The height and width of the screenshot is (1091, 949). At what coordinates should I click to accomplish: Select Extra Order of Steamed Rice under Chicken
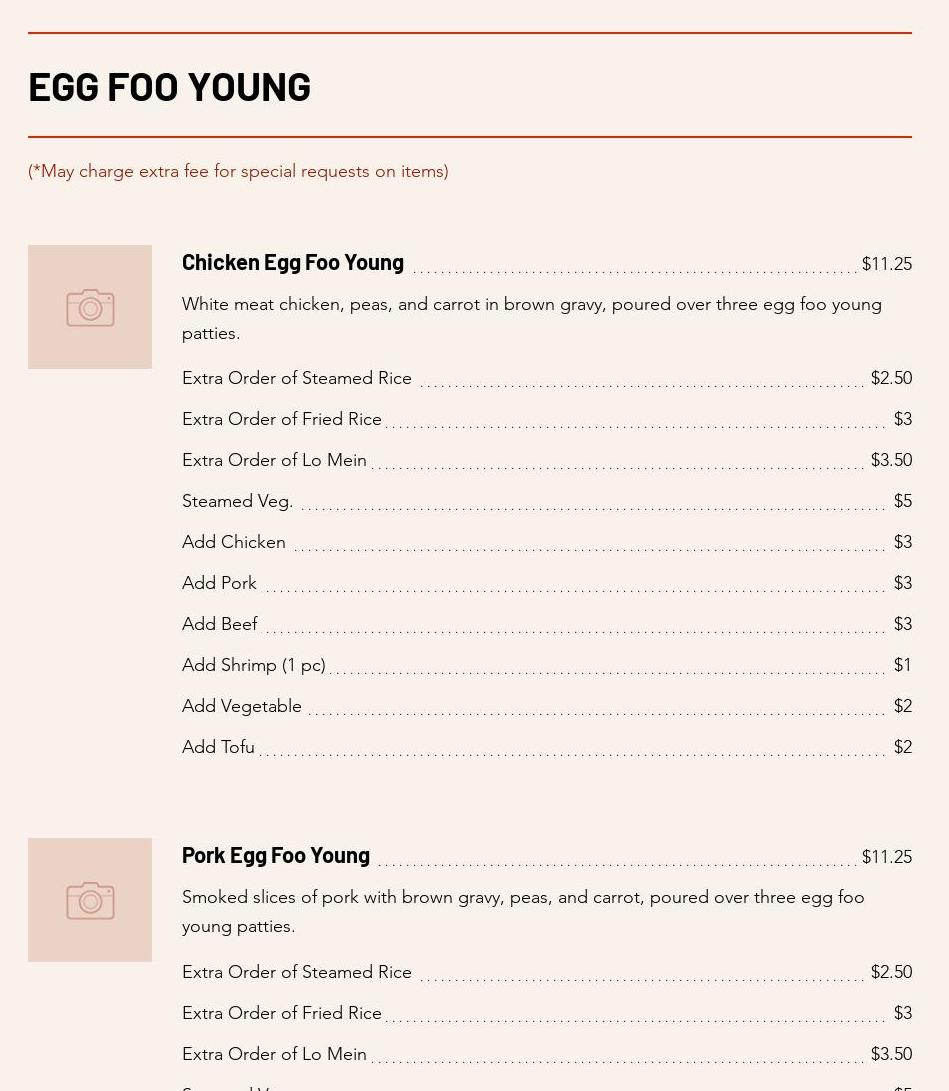point(297,378)
